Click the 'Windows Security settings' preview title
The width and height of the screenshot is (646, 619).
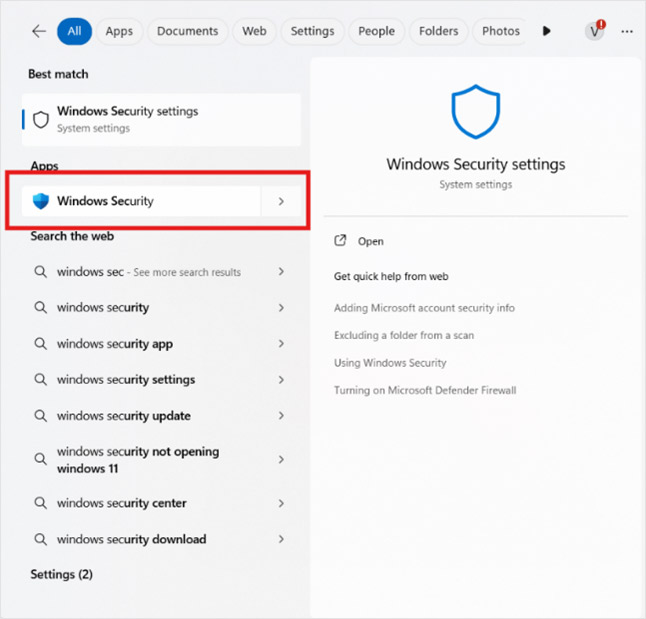point(476,164)
